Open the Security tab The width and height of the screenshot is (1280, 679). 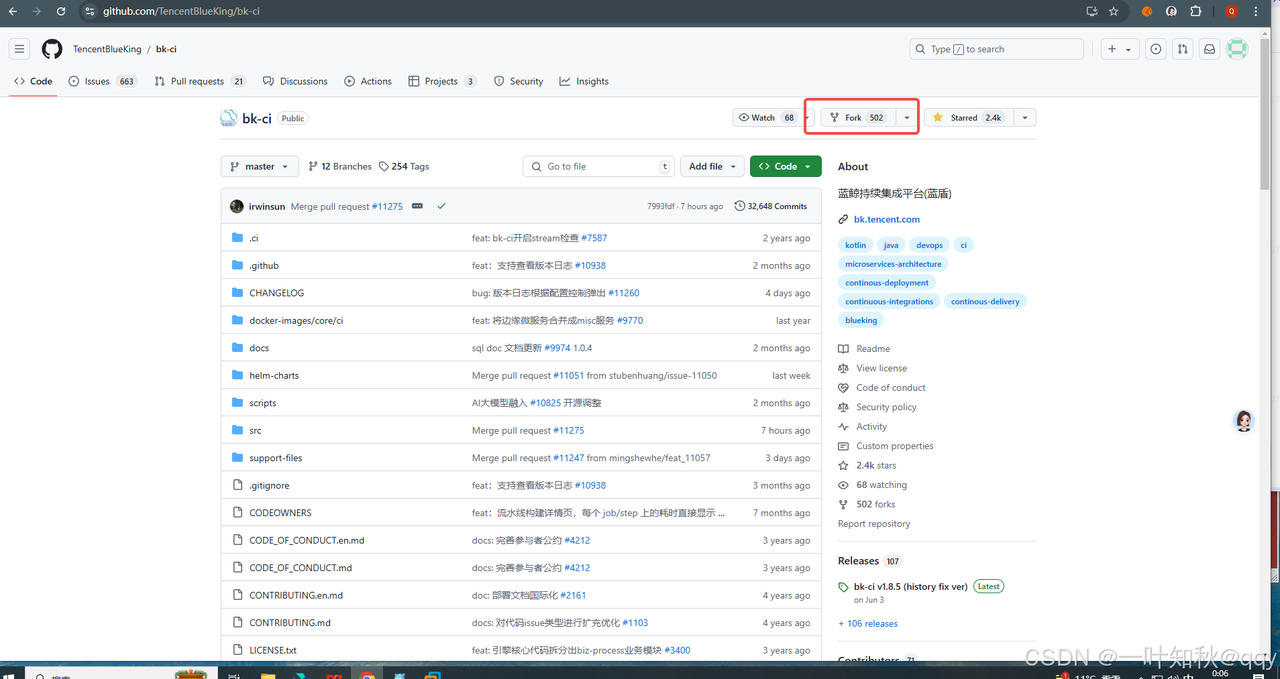coord(518,82)
